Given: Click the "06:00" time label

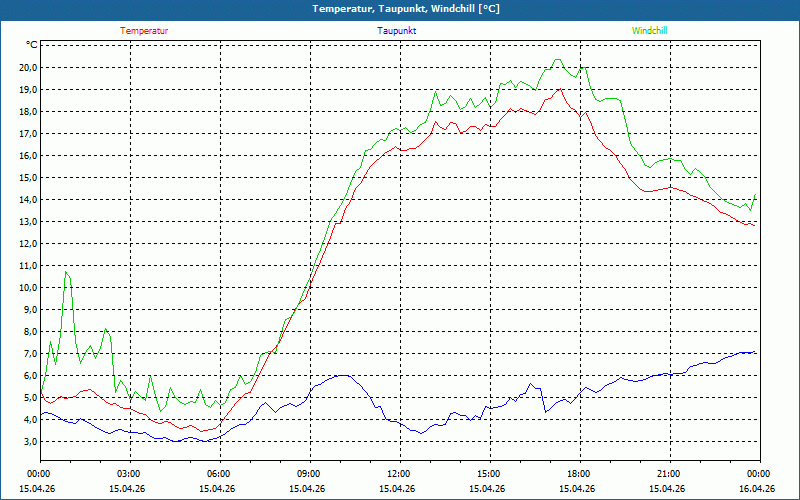Looking at the screenshot, I should click(x=220, y=473).
